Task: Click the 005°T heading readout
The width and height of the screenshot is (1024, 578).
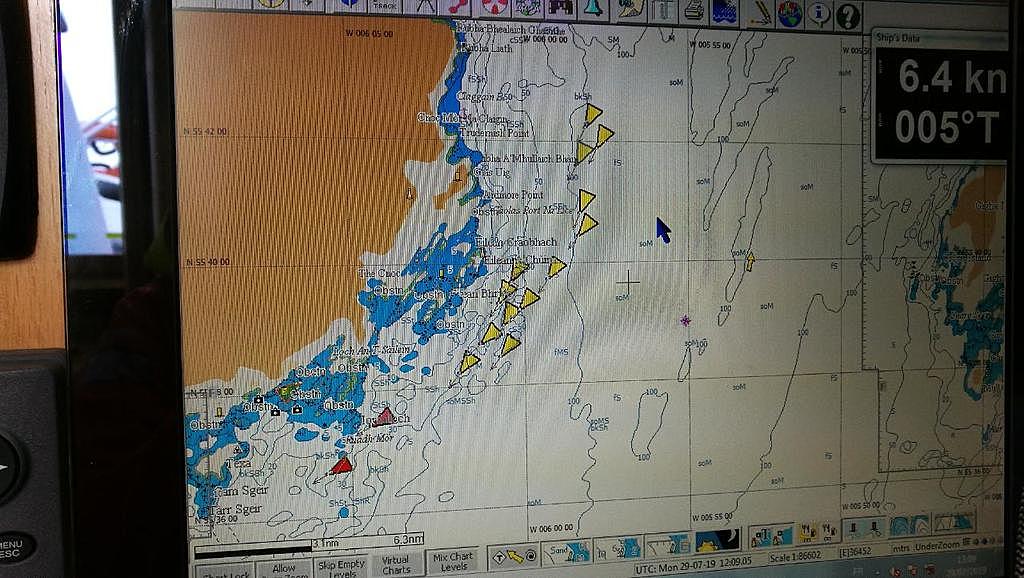Action: point(947,127)
